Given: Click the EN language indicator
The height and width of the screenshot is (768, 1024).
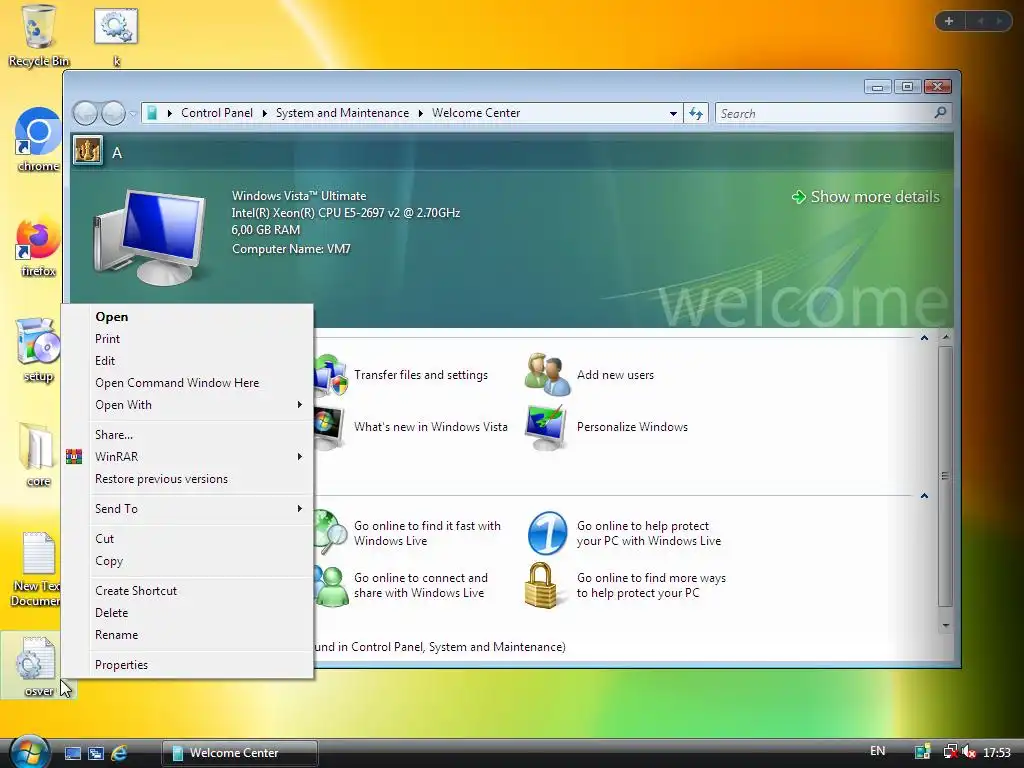Looking at the screenshot, I should pos(878,751).
